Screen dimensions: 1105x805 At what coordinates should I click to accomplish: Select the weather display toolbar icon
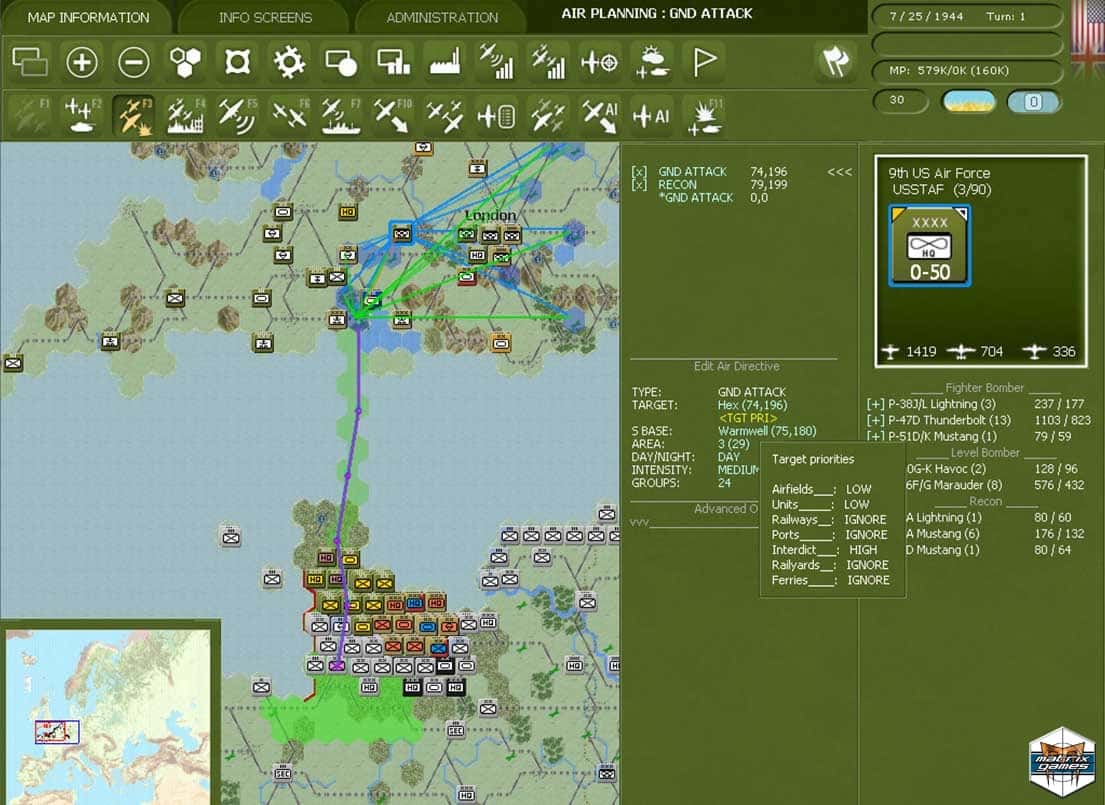pos(653,62)
